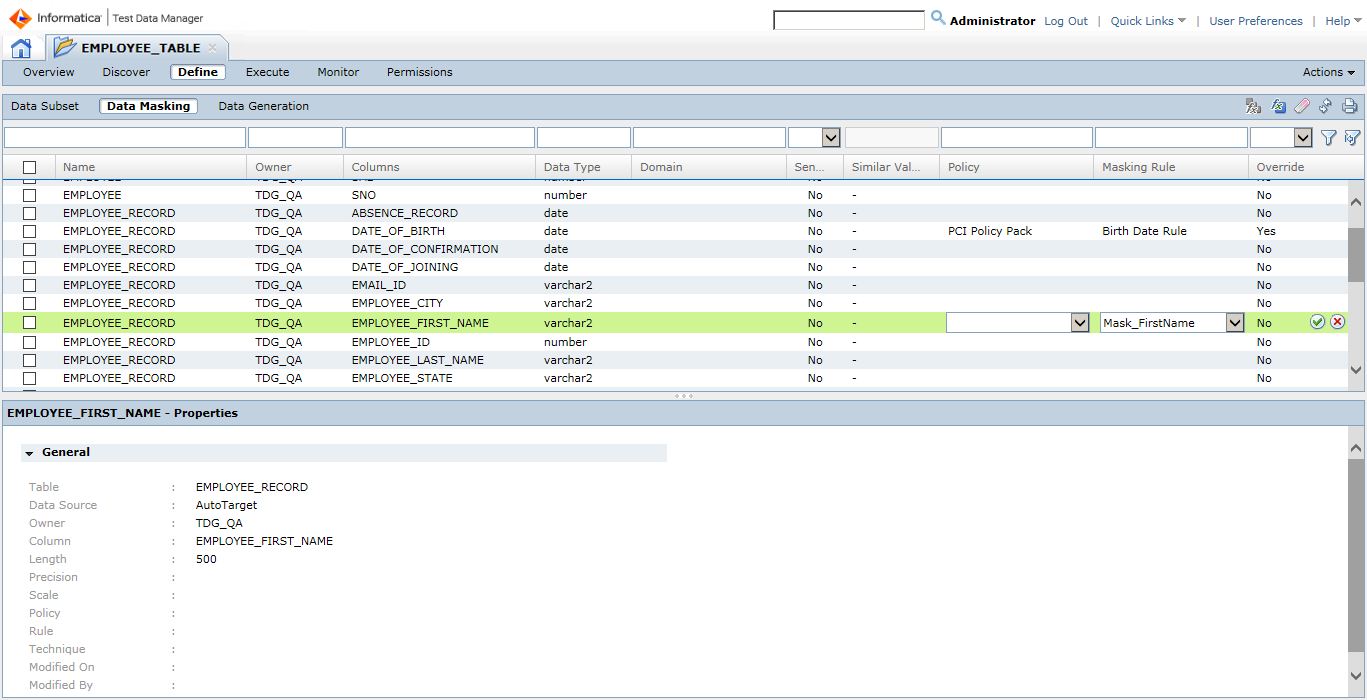The height and width of the screenshot is (700, 1367).
Task: Click table scrollbar up arrow
Action: (1356, 202)
